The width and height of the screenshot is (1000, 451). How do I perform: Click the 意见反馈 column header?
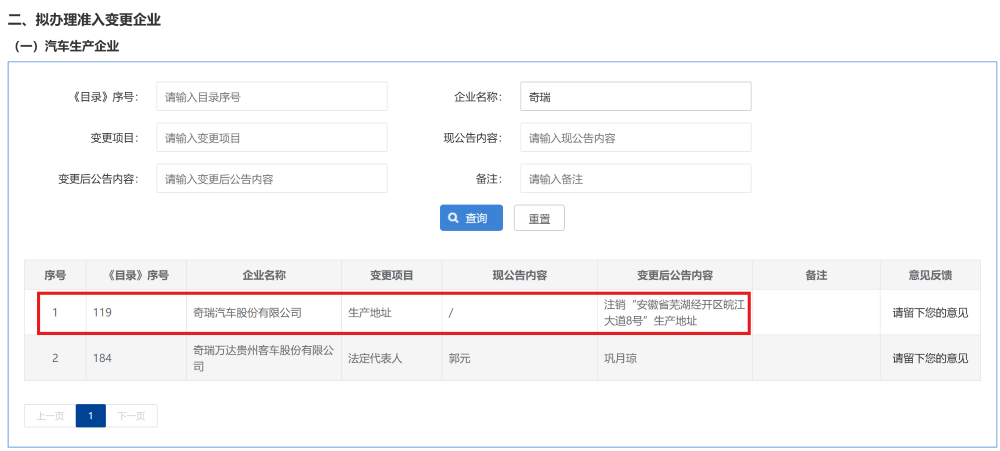pos(930,276)
